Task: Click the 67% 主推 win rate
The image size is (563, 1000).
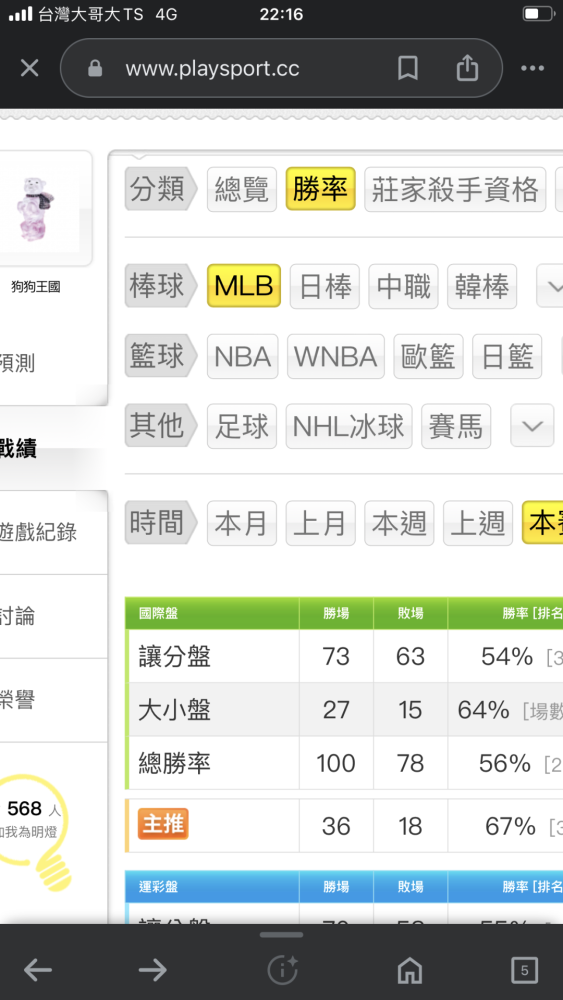Action: (x=510, y=827)
